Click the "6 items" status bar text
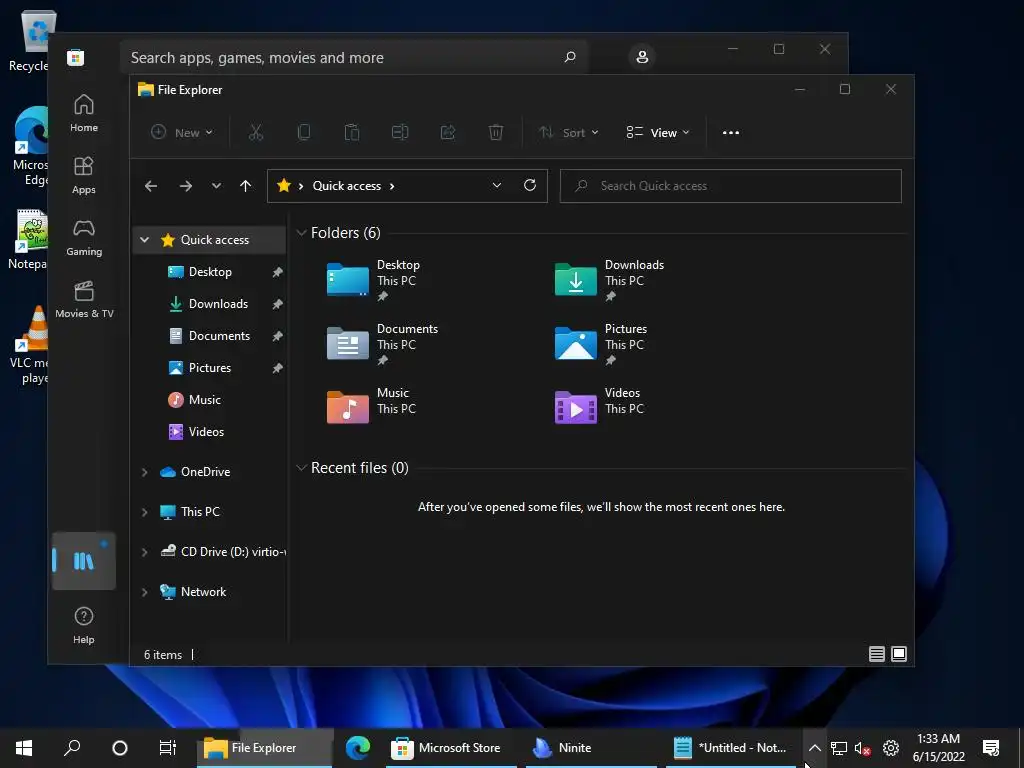This screenshot has height=768, width=1024. click(x=163, y=654)
